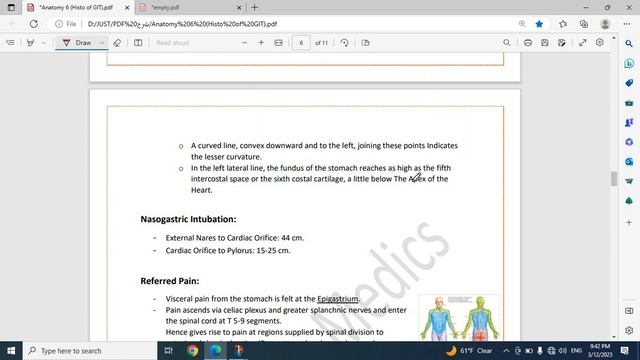Screen dimensions: 640x360
Task: Click the taskbar search box
Action: (90, 351)
